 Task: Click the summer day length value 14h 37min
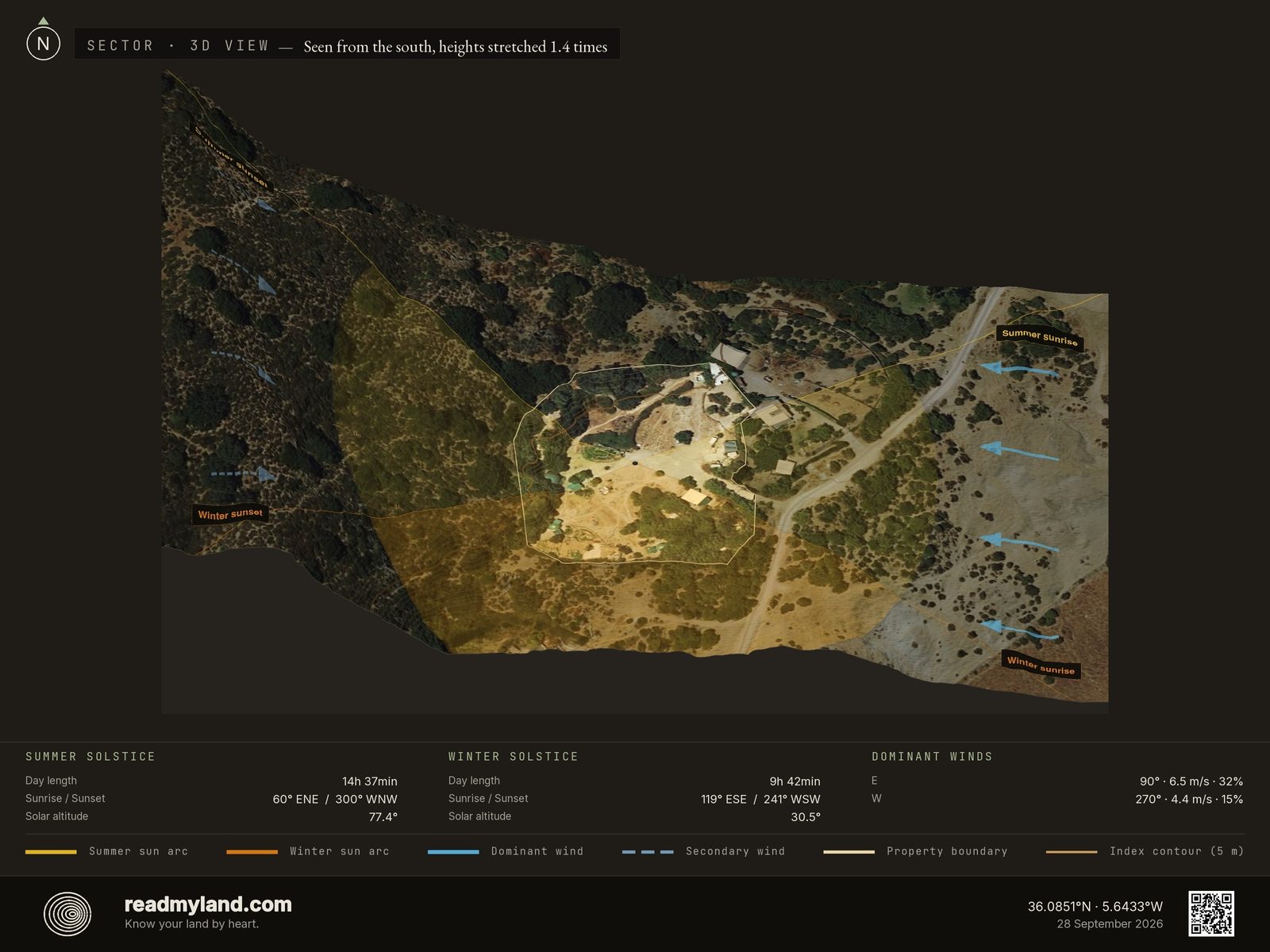pos(370,781)
